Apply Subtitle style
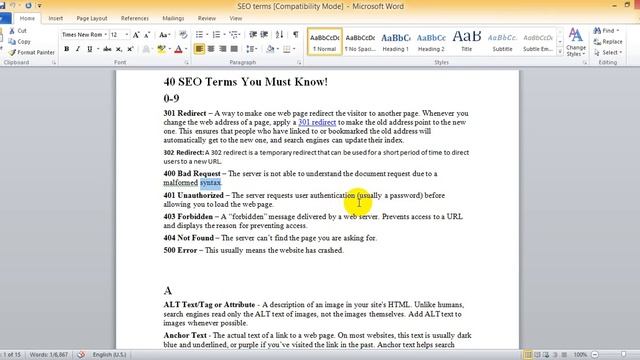 pos(502,41)
